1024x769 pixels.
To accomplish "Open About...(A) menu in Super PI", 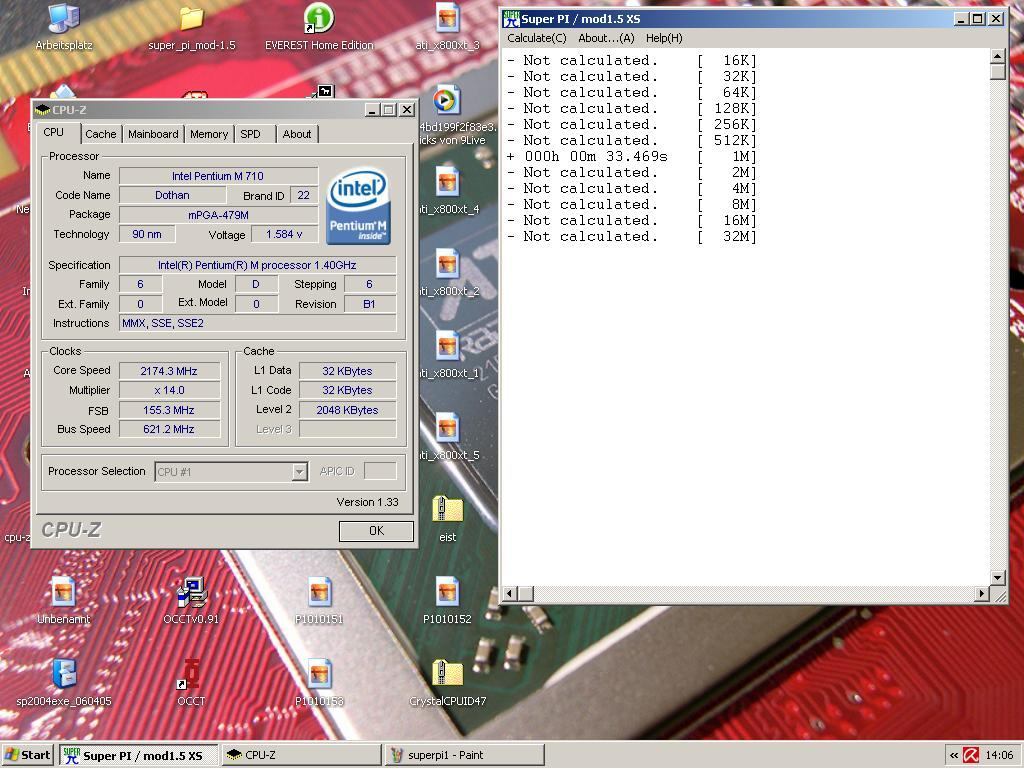I will click(606, 38).
